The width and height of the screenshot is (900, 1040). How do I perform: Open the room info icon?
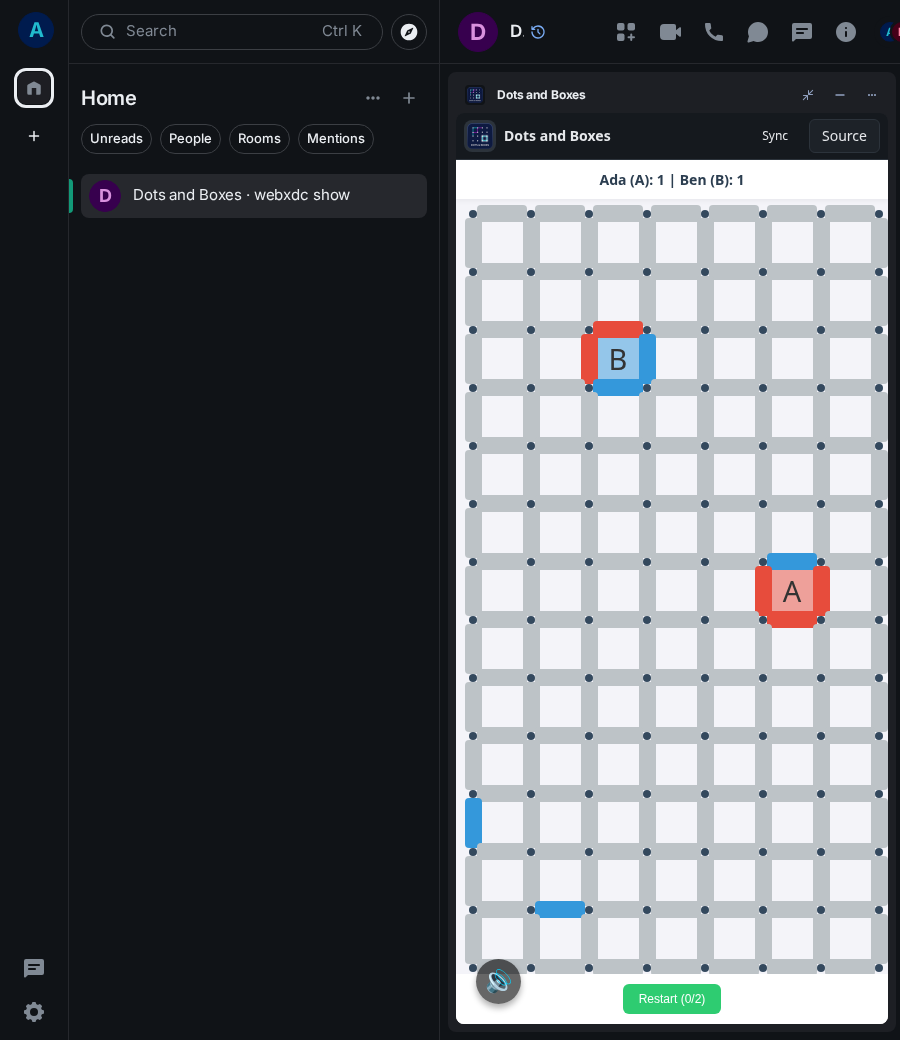[846, 32]
